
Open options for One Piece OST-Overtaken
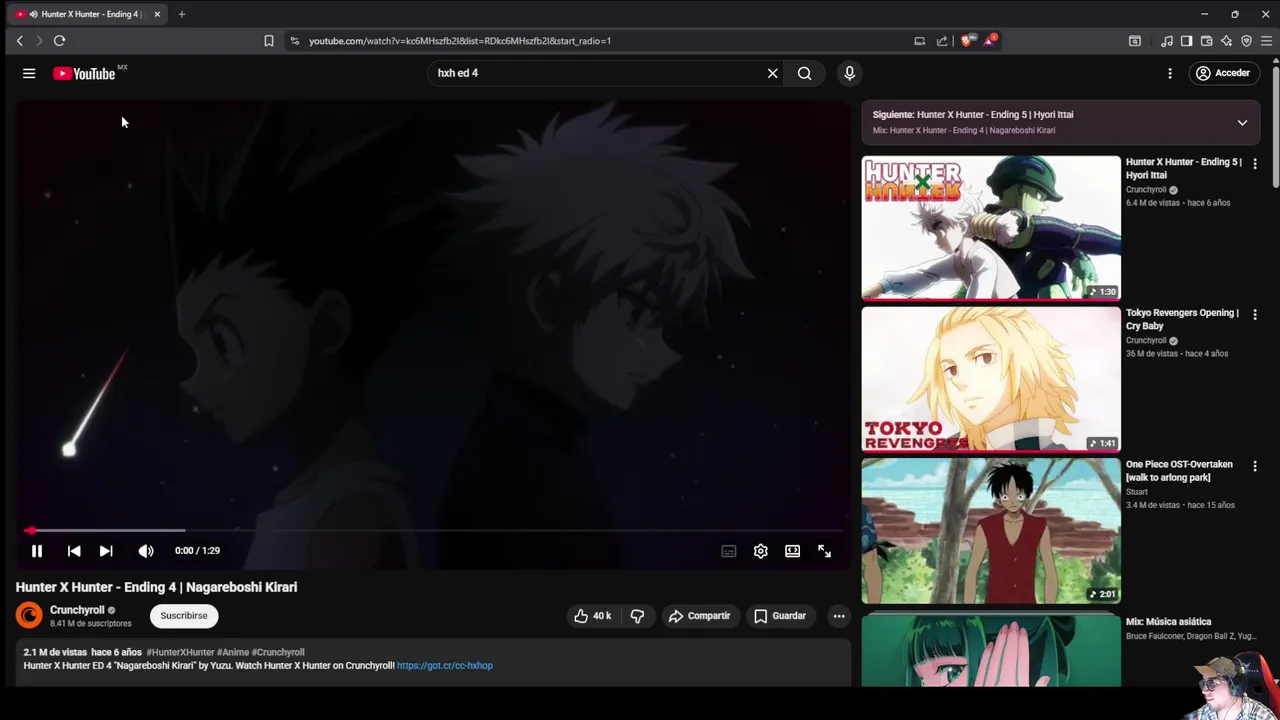1255,466
